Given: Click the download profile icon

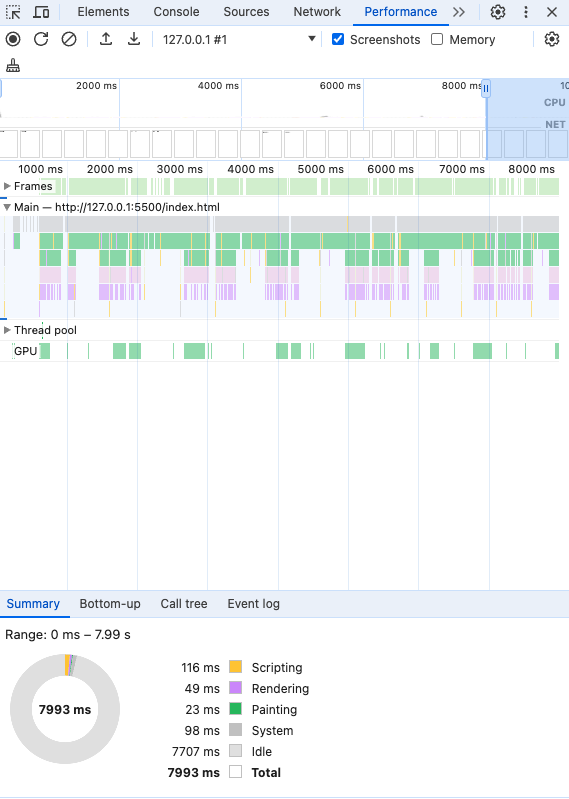Looking at the screenshot, I should (x=134, y=39).
